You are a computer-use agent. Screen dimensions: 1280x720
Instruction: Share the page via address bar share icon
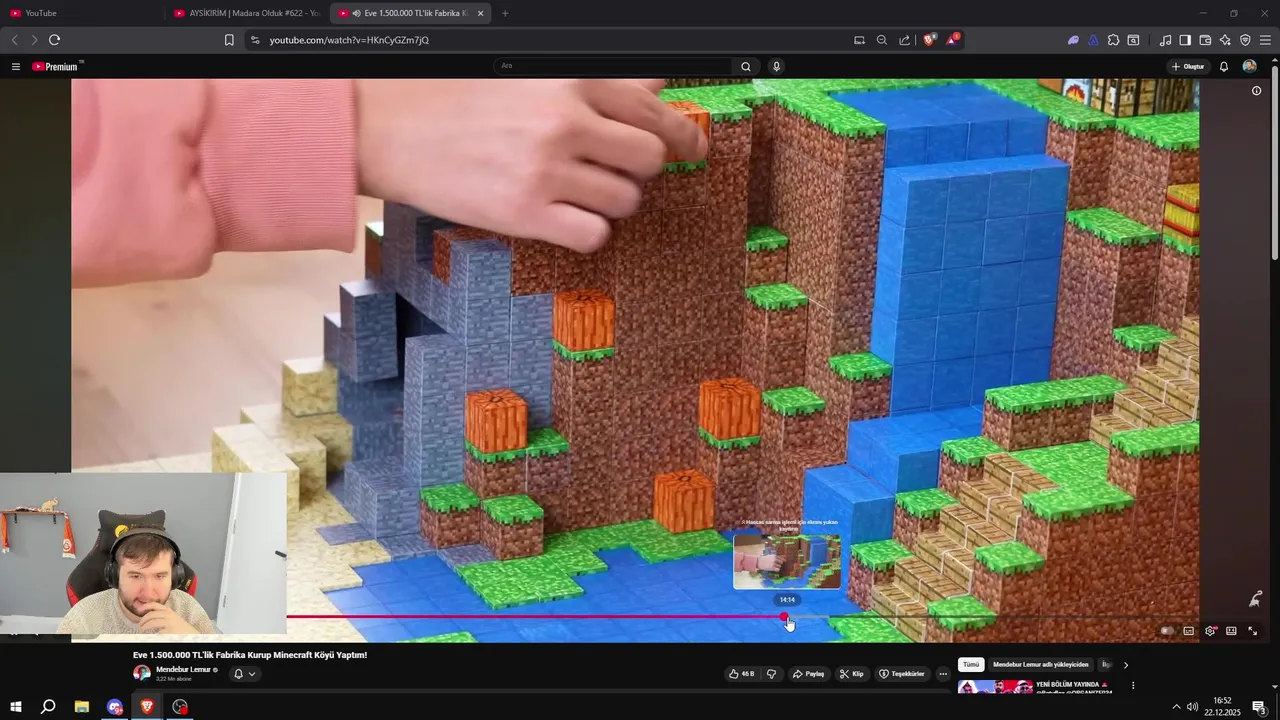click(x=904, y=40)
